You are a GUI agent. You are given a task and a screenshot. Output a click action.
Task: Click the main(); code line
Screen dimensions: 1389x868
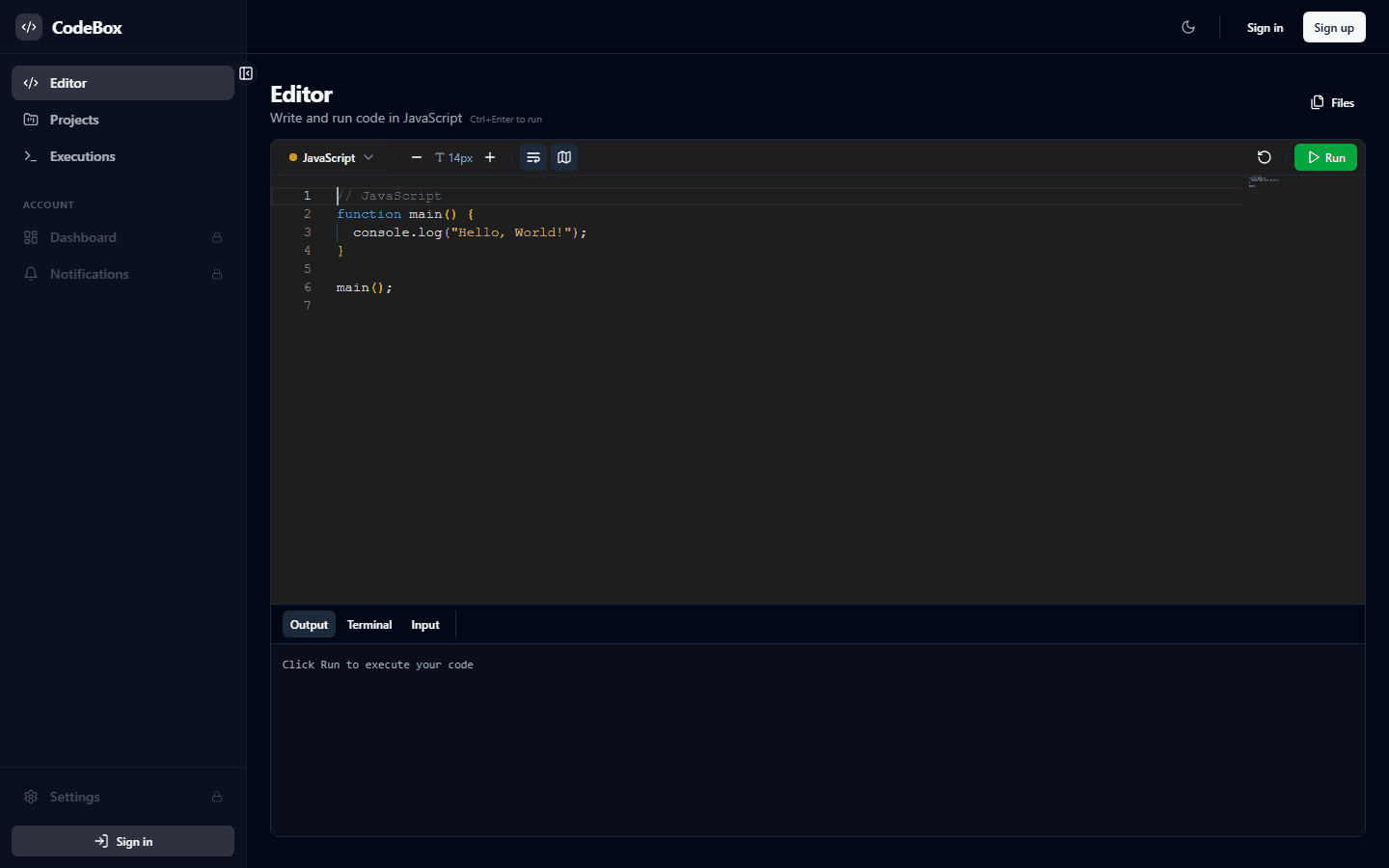(365, 287)
